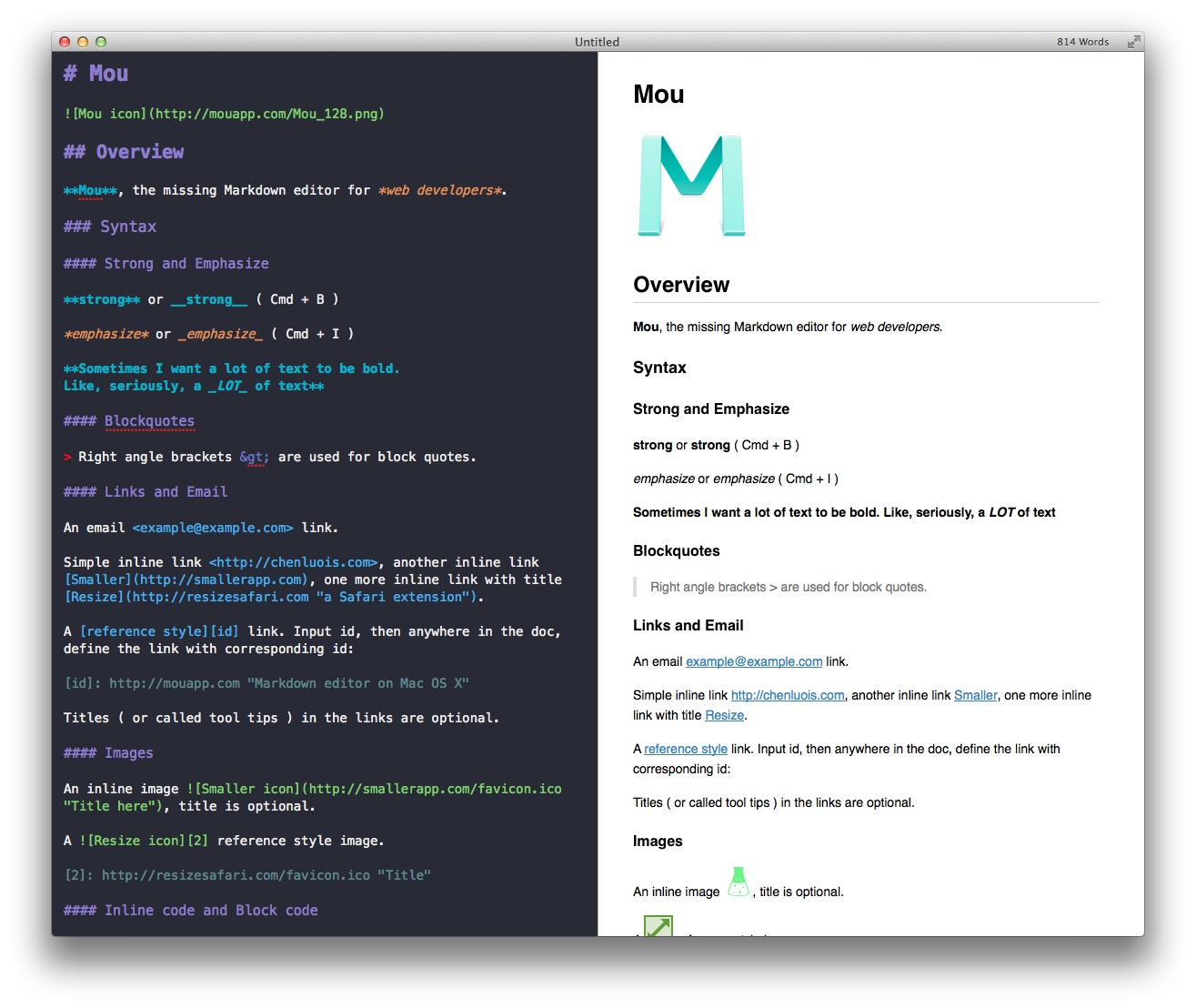Click the Untitled window title
1196x1008 pixels.
coord(597,42)
